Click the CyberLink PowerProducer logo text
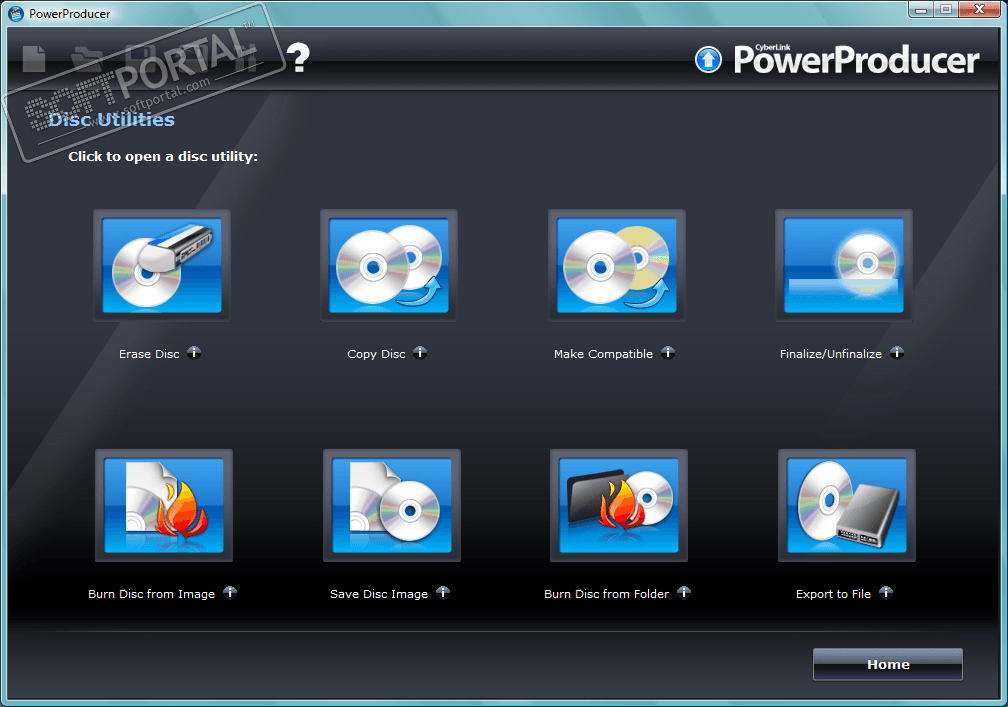The image size is (1008, 707). (x=856, y=59)
